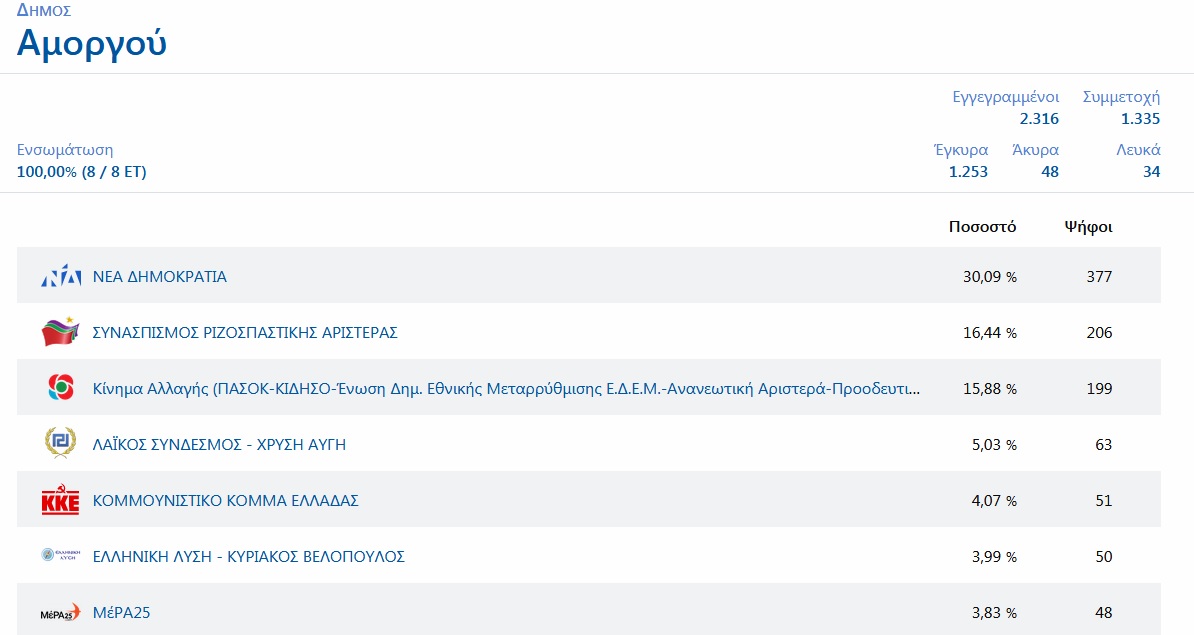Viewport: 1194px width, 635px height.
Task: Click the ΜέΡΑ25 party logo
Action: click(x=60, y=613)
